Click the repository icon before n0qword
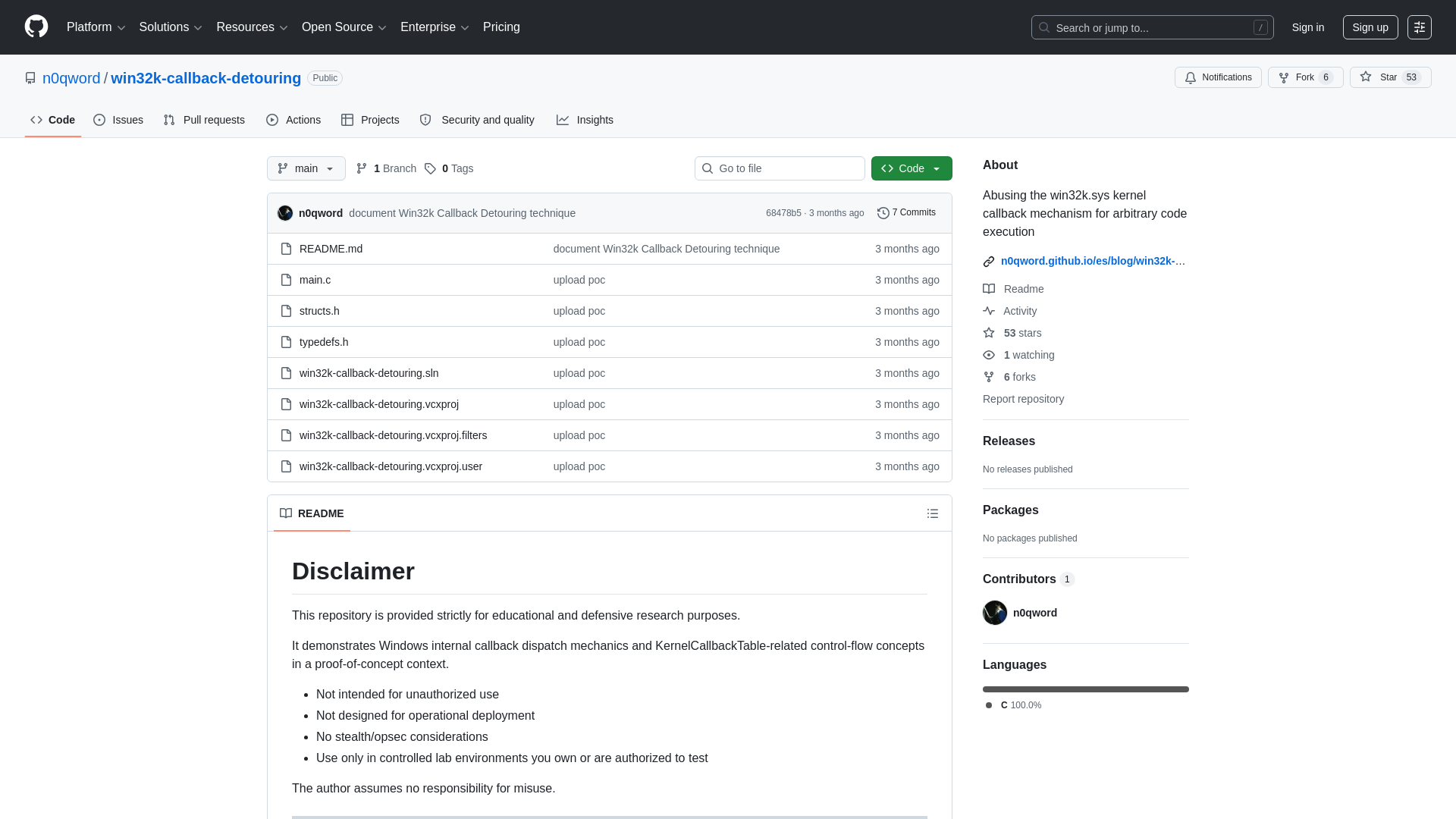This screenshot has width=1456, height=819. [30, 78]
